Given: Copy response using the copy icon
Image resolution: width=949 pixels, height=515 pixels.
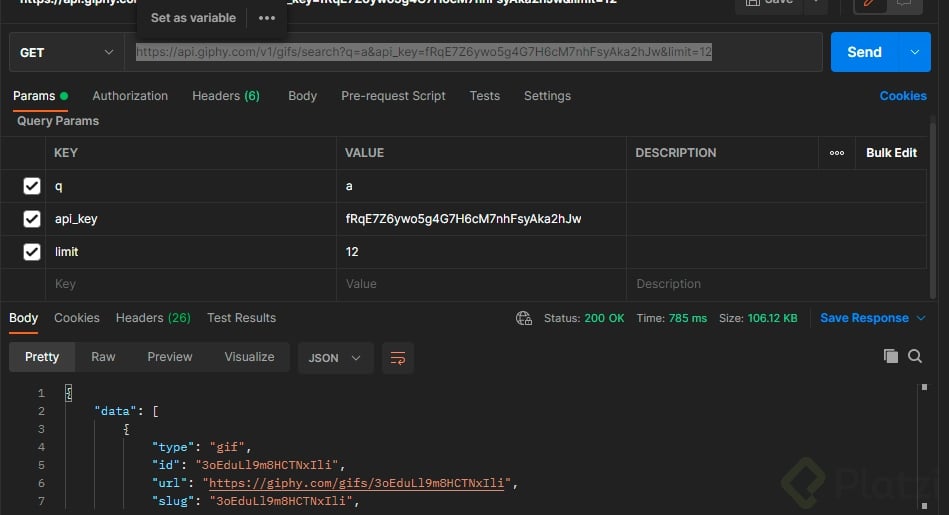Looking at the screenshot, I should 891,356.
